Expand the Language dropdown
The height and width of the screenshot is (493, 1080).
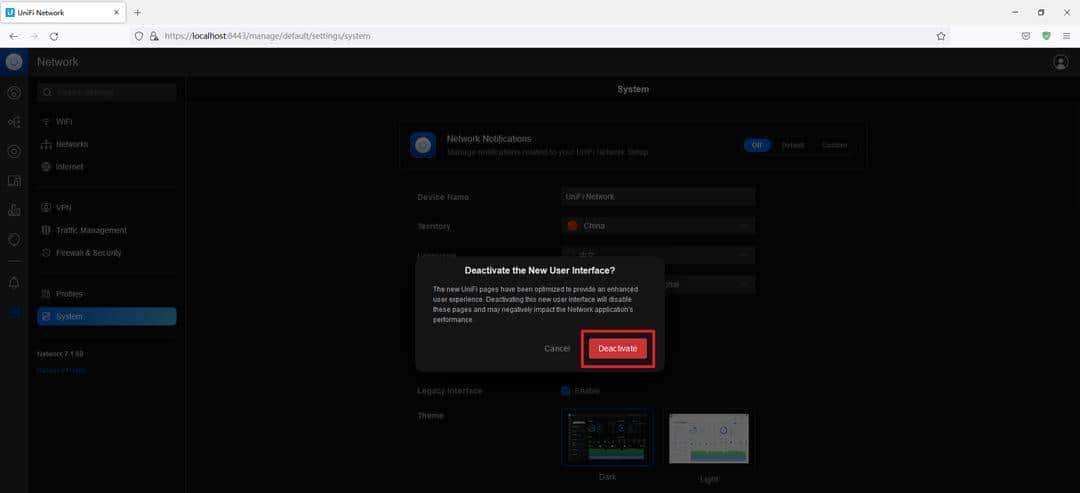pos(658,254)
